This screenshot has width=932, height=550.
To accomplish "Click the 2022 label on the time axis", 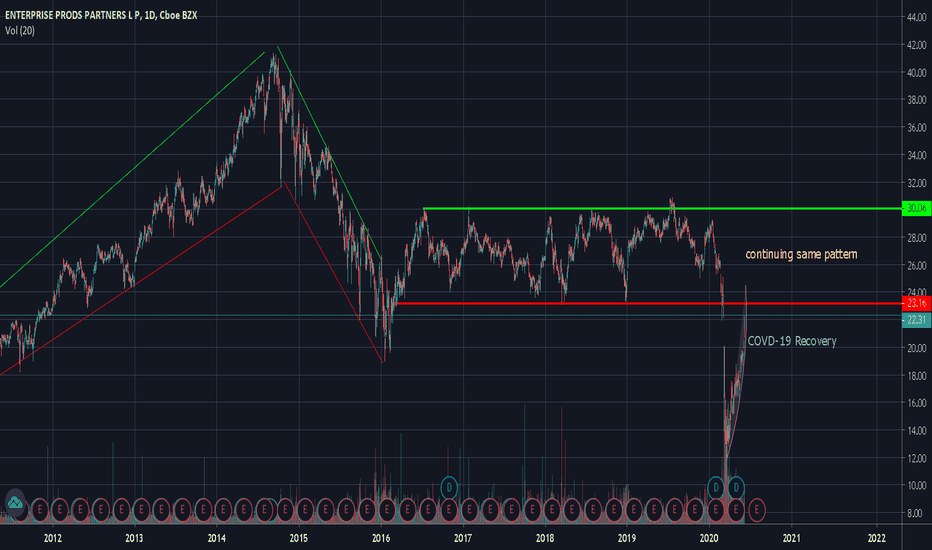I will (x=877, y=538).
